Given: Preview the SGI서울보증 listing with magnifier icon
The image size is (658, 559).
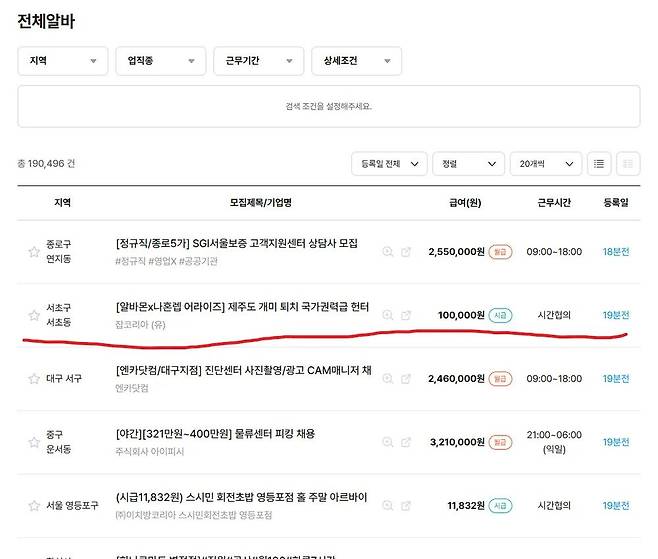Looking at the screenshot, I should coord(388,252).
